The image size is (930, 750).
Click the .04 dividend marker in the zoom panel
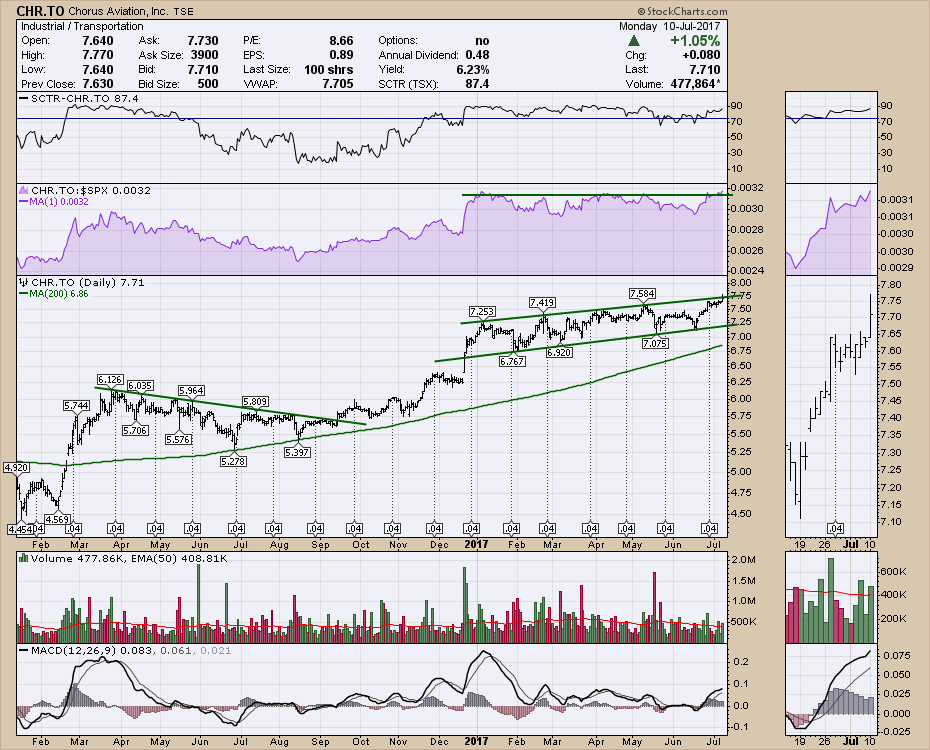click(x=835, y=528)
